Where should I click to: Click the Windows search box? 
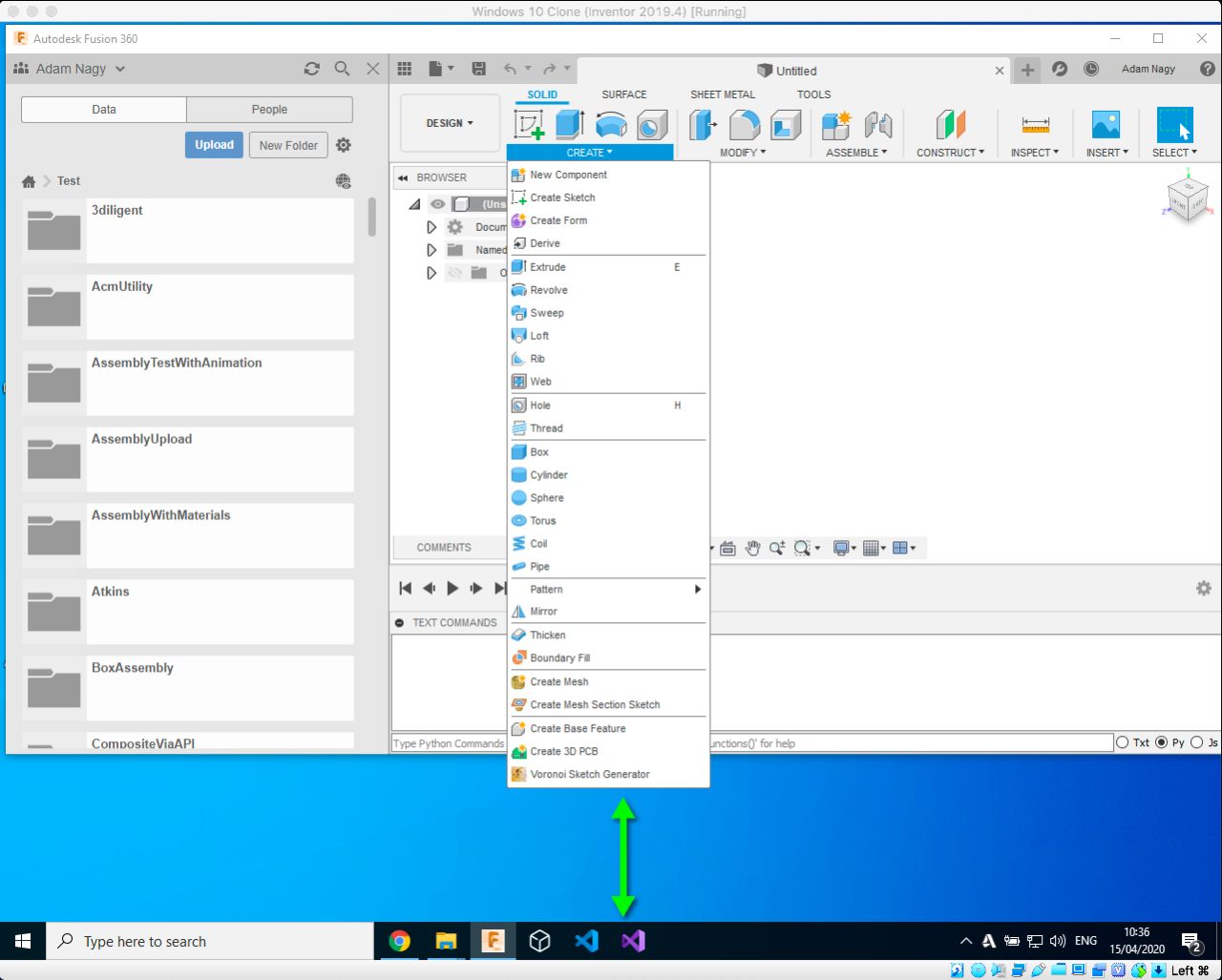coord(210,942)
